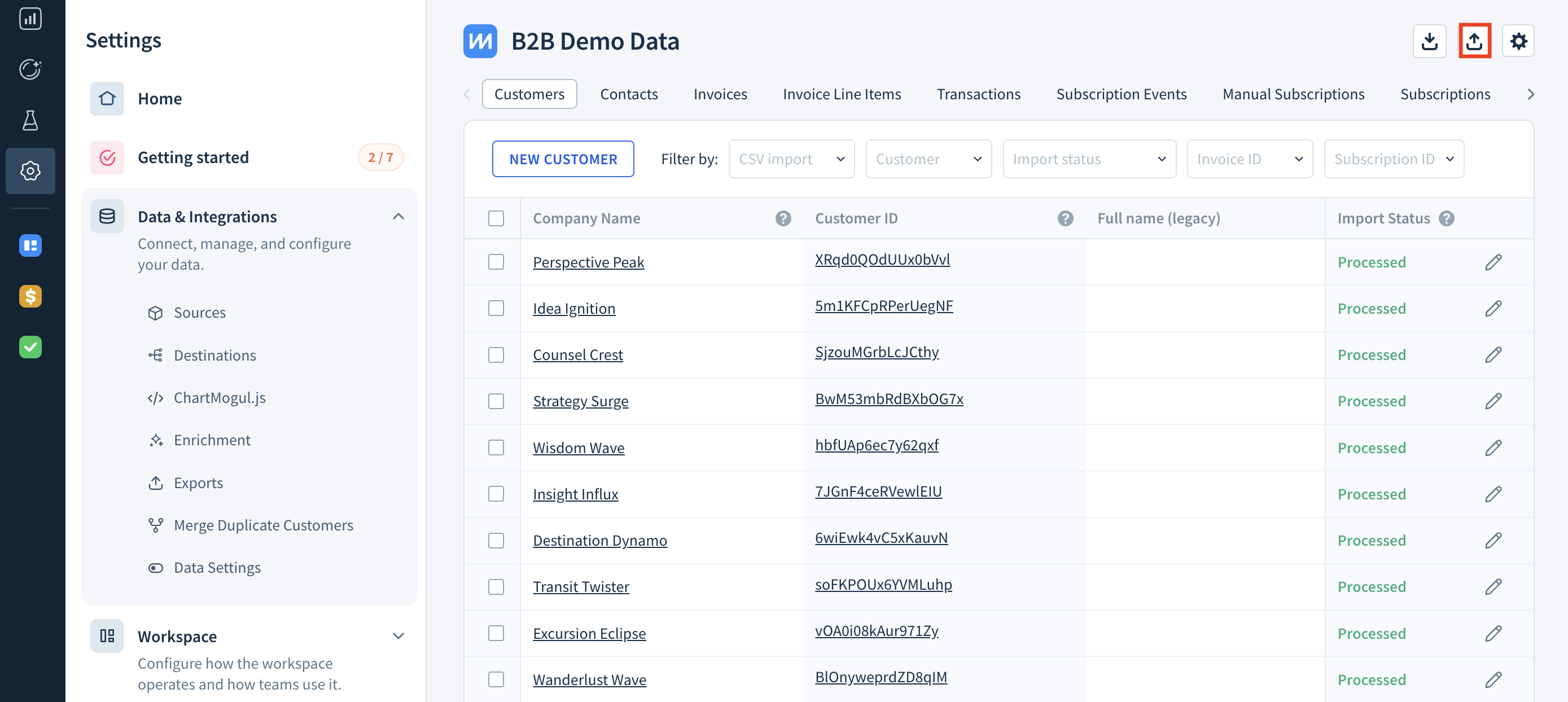Click the help icon next to Customer ID
1568x702 pixels.
click(x=1065, y=218)
